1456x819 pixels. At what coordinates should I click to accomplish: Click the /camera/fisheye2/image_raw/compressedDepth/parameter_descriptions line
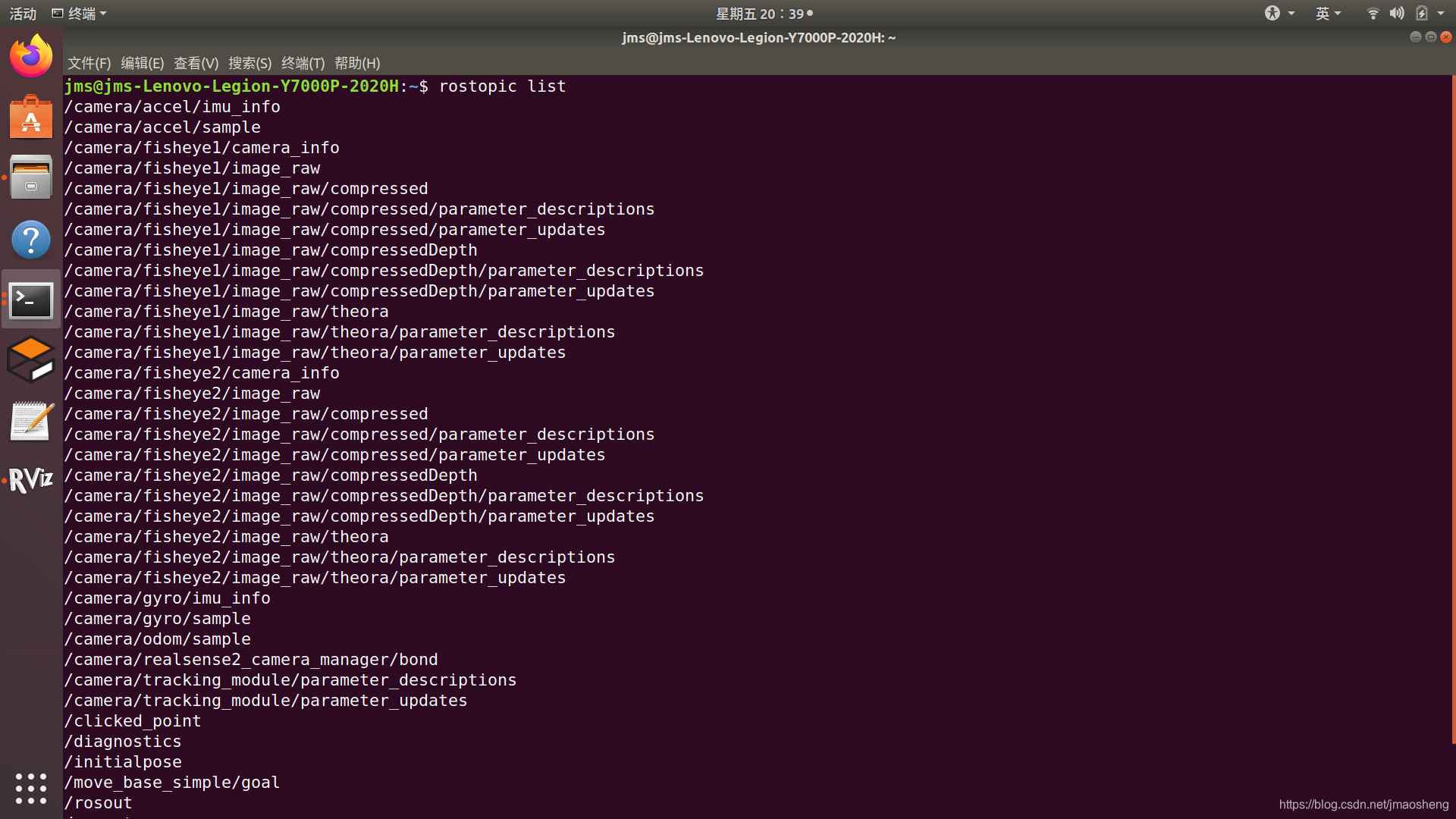pos(384,495)
